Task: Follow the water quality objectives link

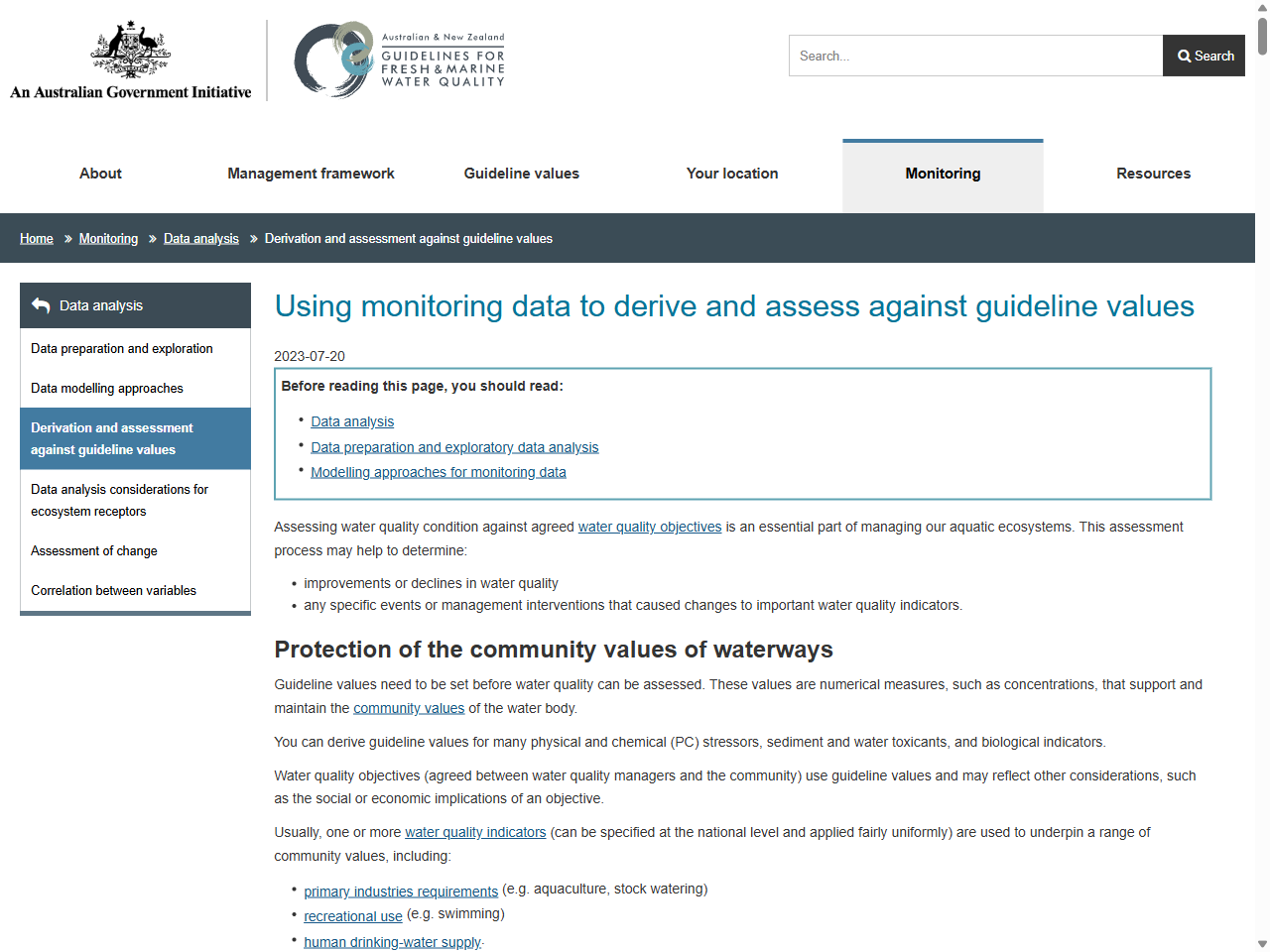Action: (x=650, y=527)
